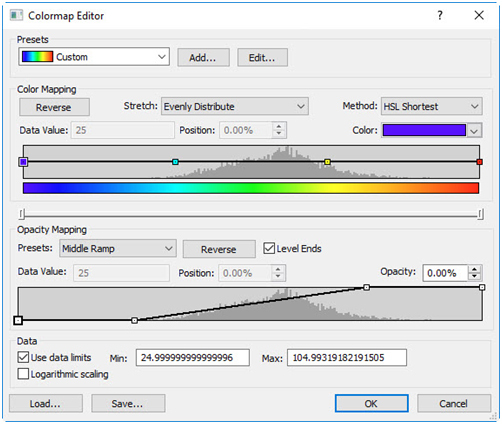Image resolution: width=502 pixels, height=424 pixels.
Task: Click the help question mark icon
Action: pyautogui.click(x=440, y=15)
